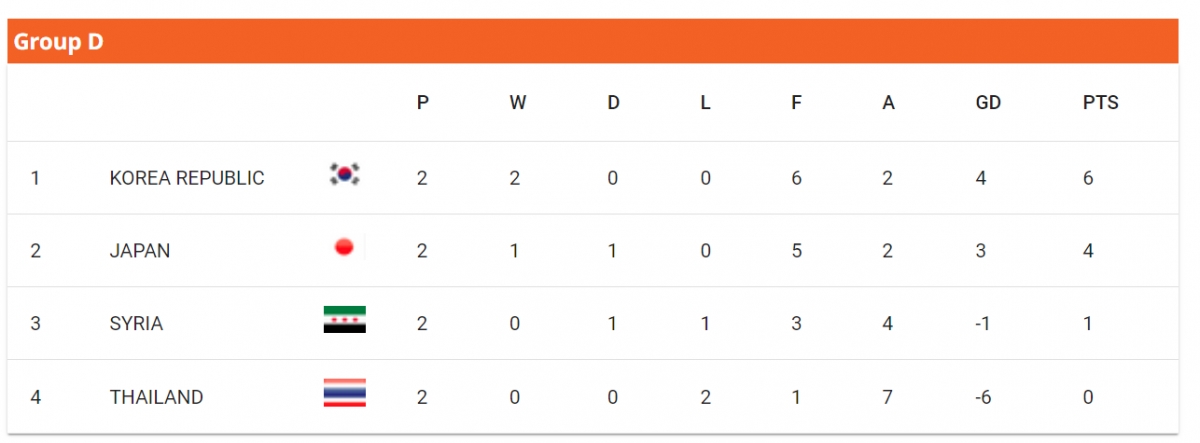Click Thailand's goal difference -6
The image size is (1200, 443).
[x=983, y=397]
